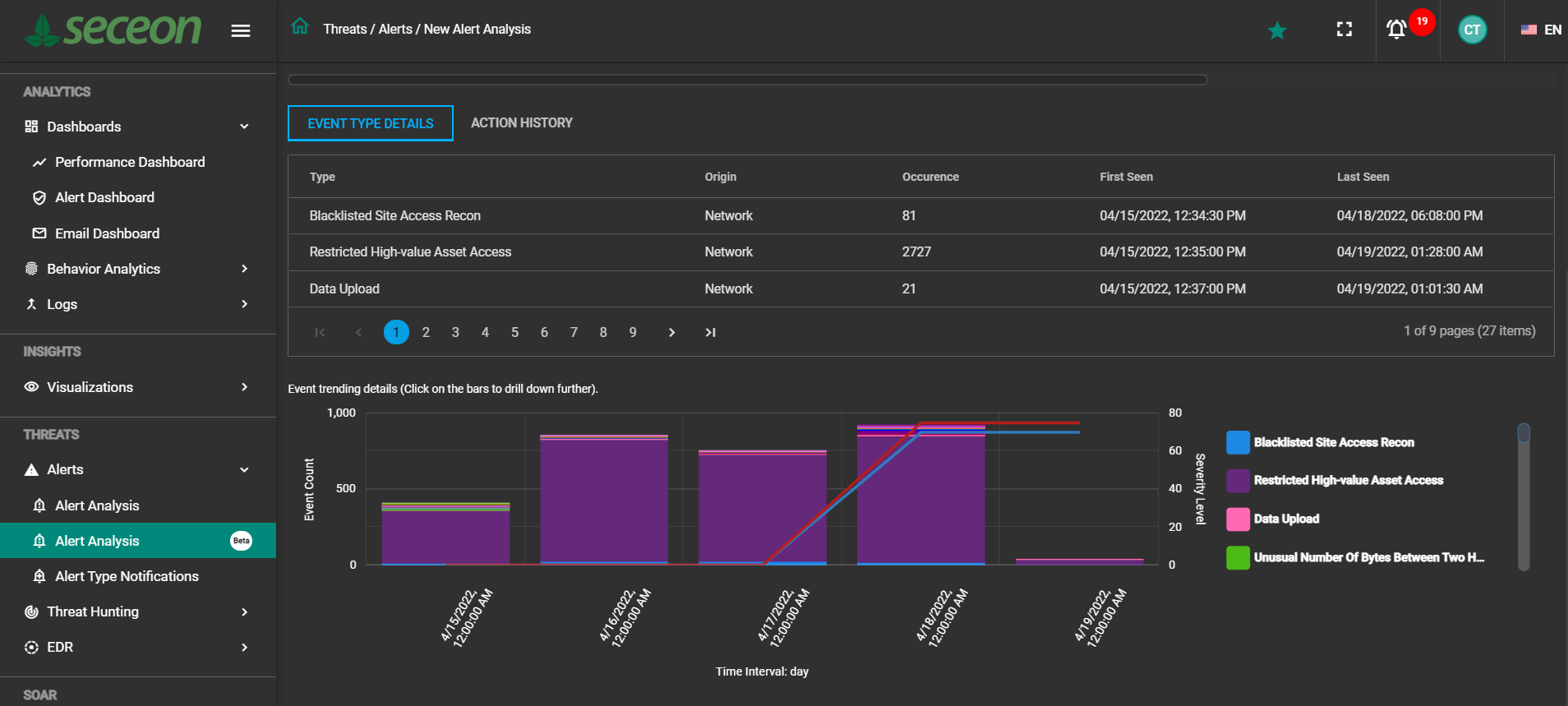Select Event Type Details tab
The image size is (1568, 706).
coord(371,123)
